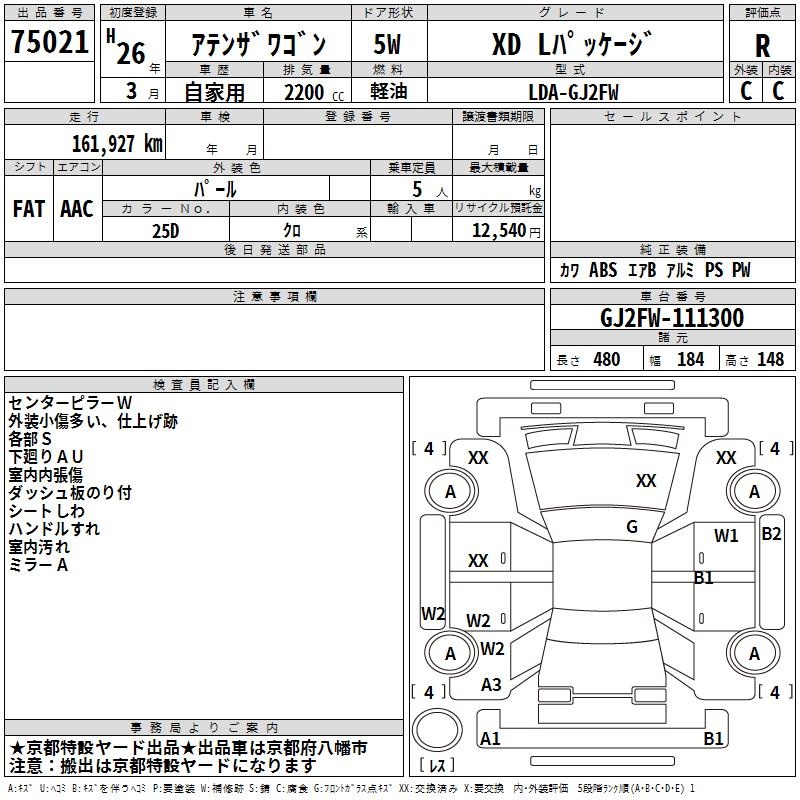Select the car name アテンザワゴン
The image size is (800, 800).
(258, 46)
